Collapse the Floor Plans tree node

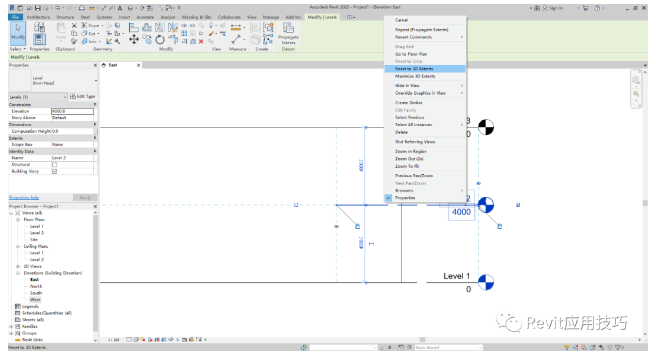pyautogui.click(x=18, y=219)
